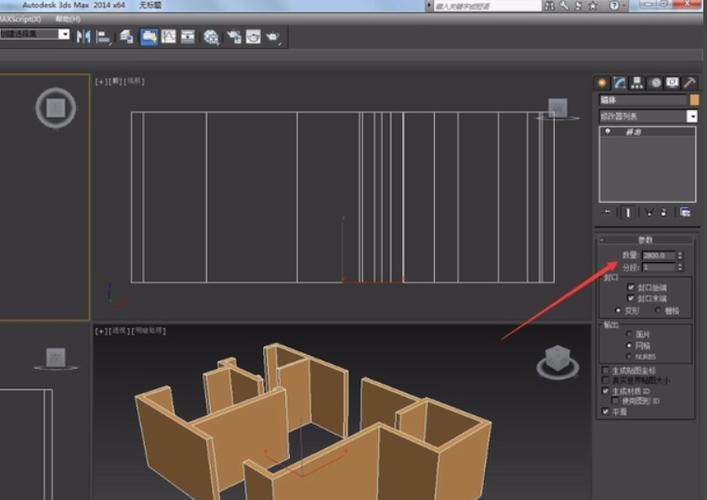The height and width of the screenshot is (500, 707).
Task: Click the Pin Stack icon
Action: (x=608, y=212)
